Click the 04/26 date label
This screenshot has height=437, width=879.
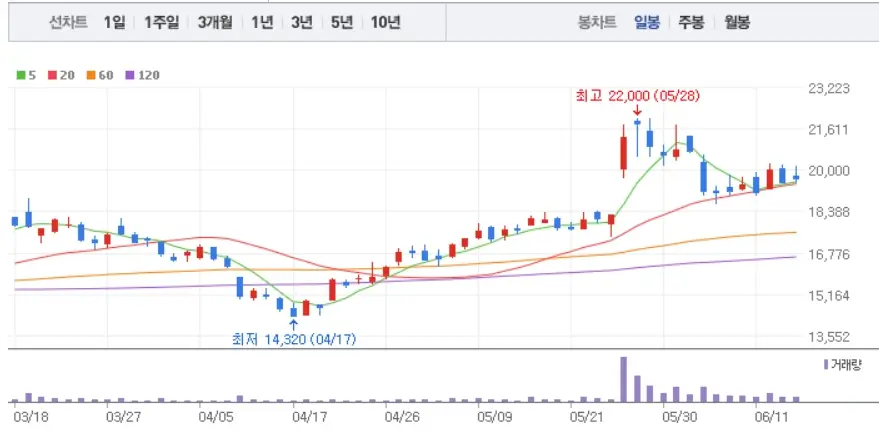point(402,417)
